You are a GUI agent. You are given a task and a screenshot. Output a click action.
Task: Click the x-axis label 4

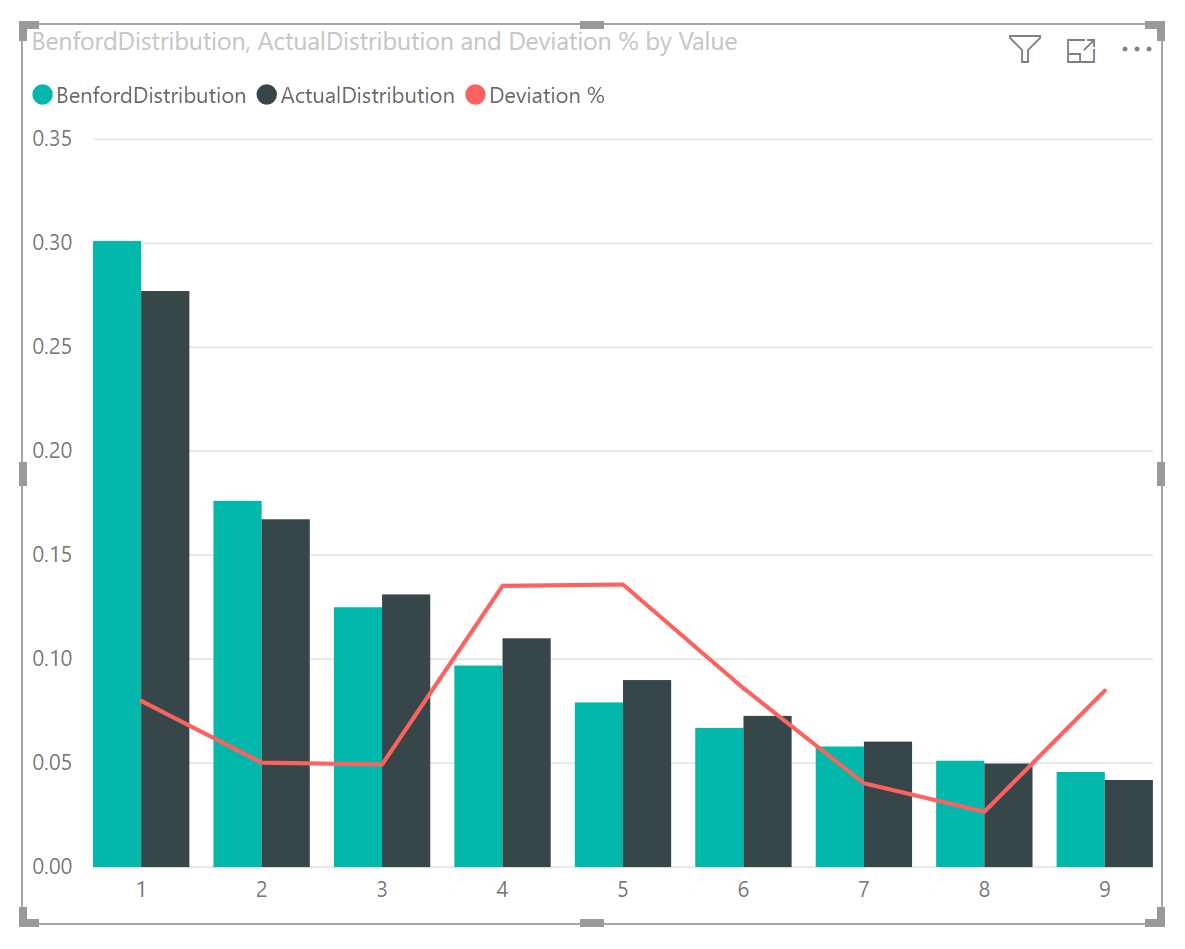(x=503, y=890)
